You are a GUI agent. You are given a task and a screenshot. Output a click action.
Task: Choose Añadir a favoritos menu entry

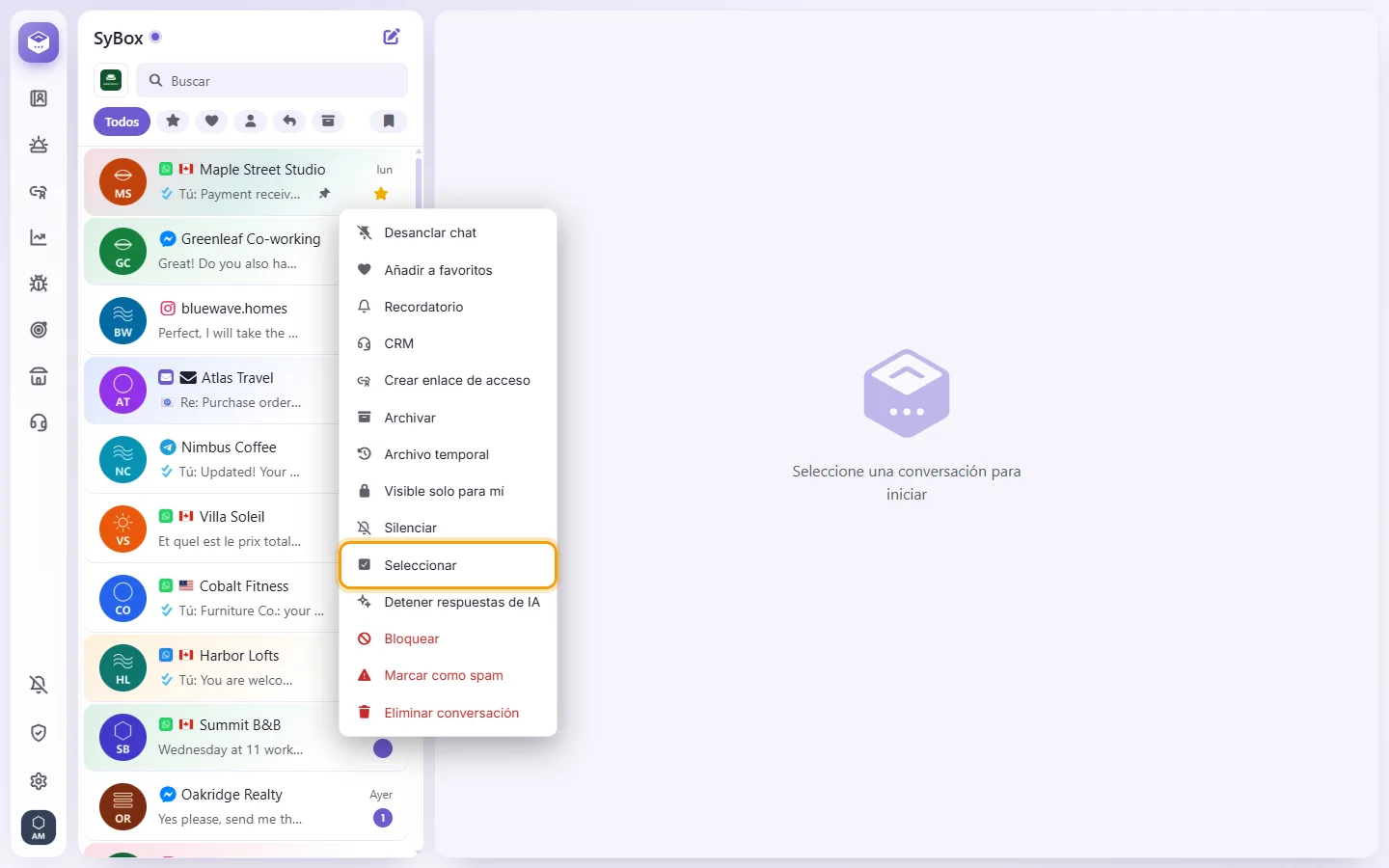(x=449, y=270)
